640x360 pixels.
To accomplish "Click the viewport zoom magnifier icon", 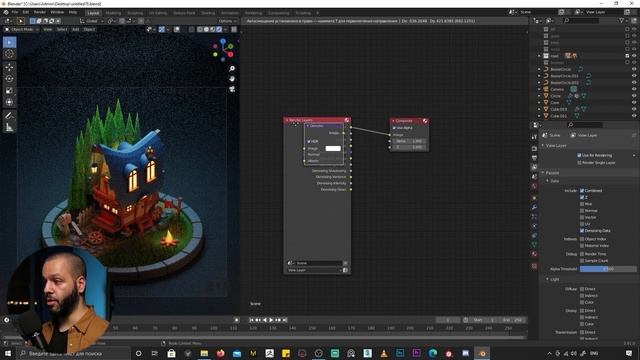I will pos(232,69).
